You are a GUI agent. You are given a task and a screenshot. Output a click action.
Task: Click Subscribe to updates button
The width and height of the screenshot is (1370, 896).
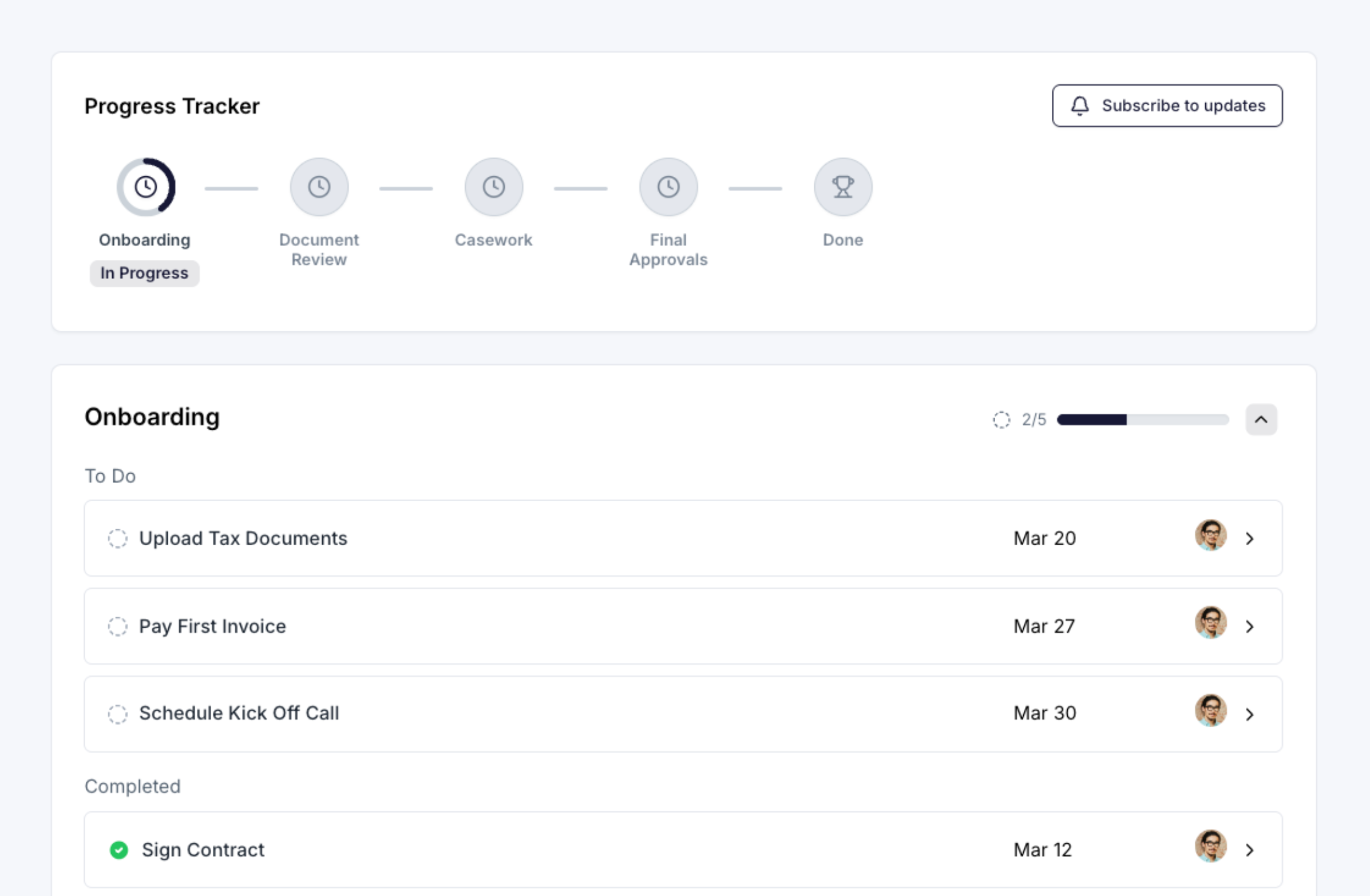tap(1167, 106)
